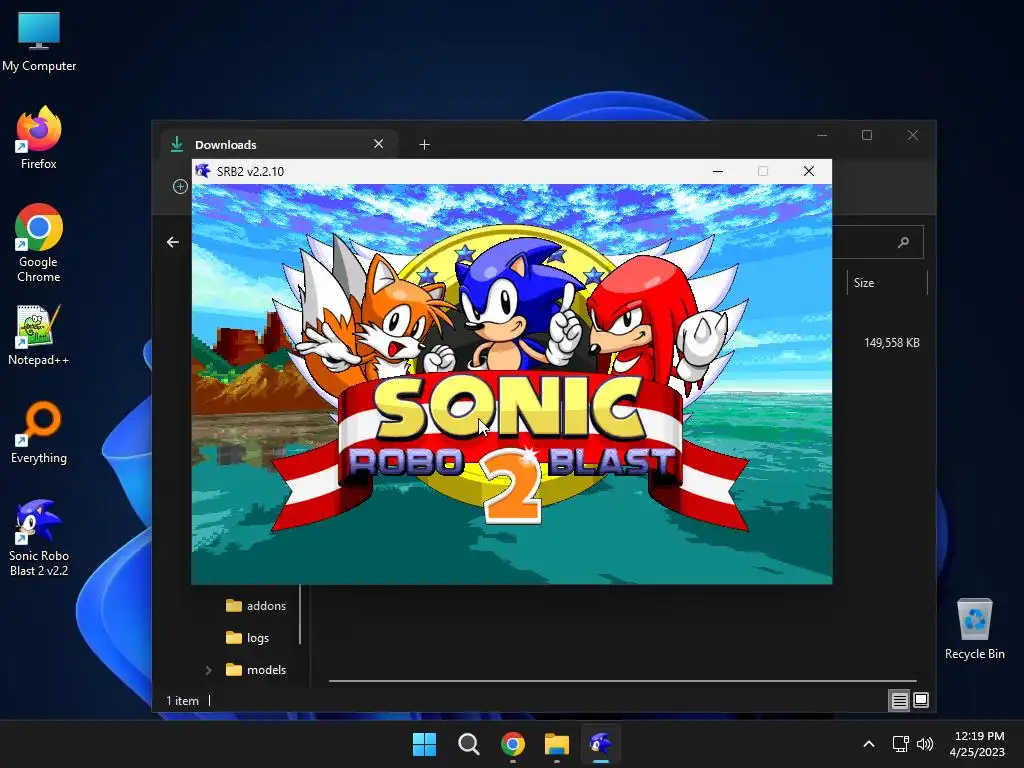
Task: Launch Firefox from the desktop
Action: pos(39,138)
